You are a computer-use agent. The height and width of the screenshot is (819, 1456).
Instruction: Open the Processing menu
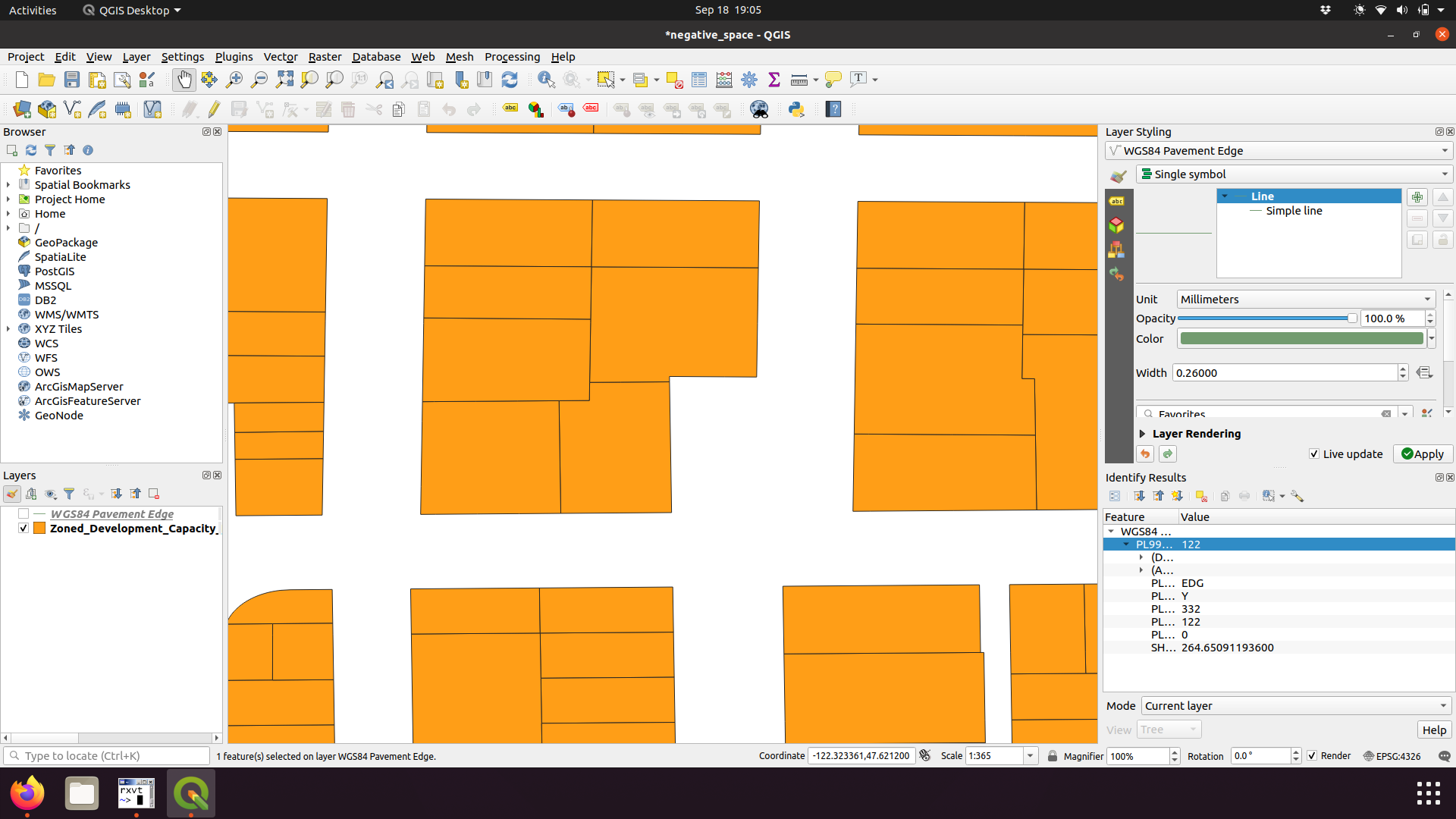(x=512, y=57)
